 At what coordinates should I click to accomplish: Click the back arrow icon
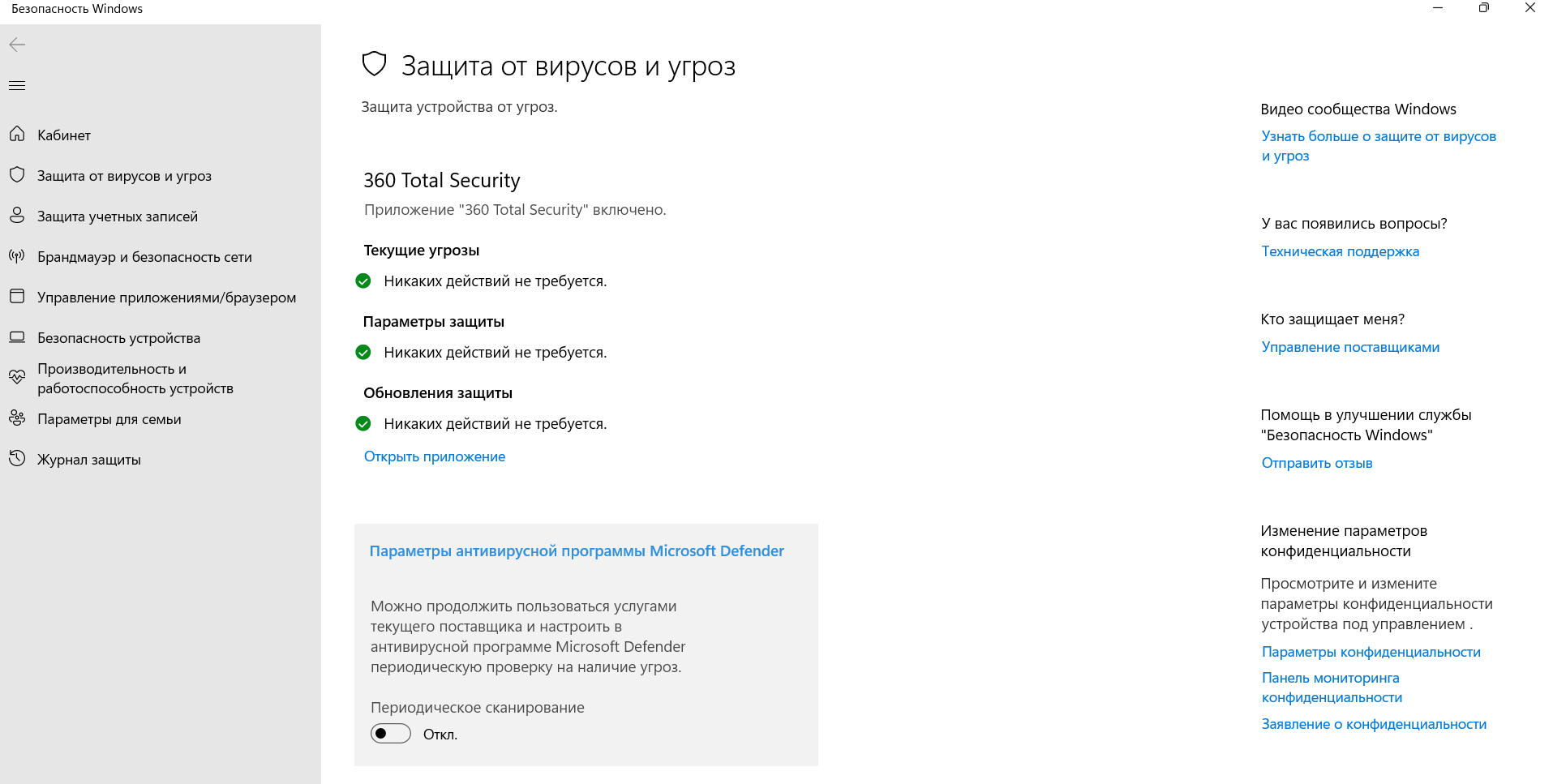point(17,45)
